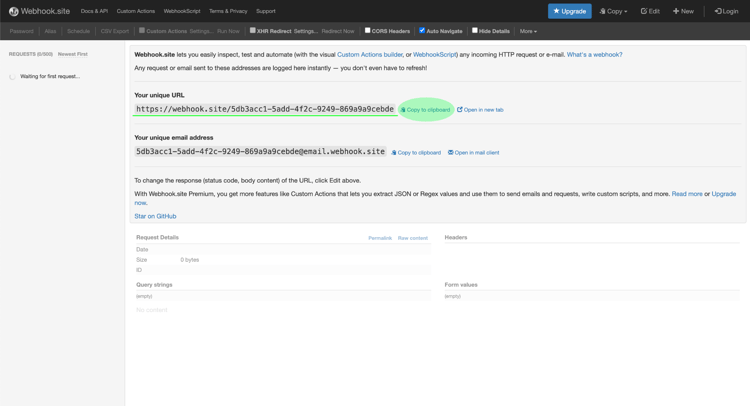Open the Custom Actions menu item
Image resolution: width=750 pixels, height=406 pixels.
(135, 11)
